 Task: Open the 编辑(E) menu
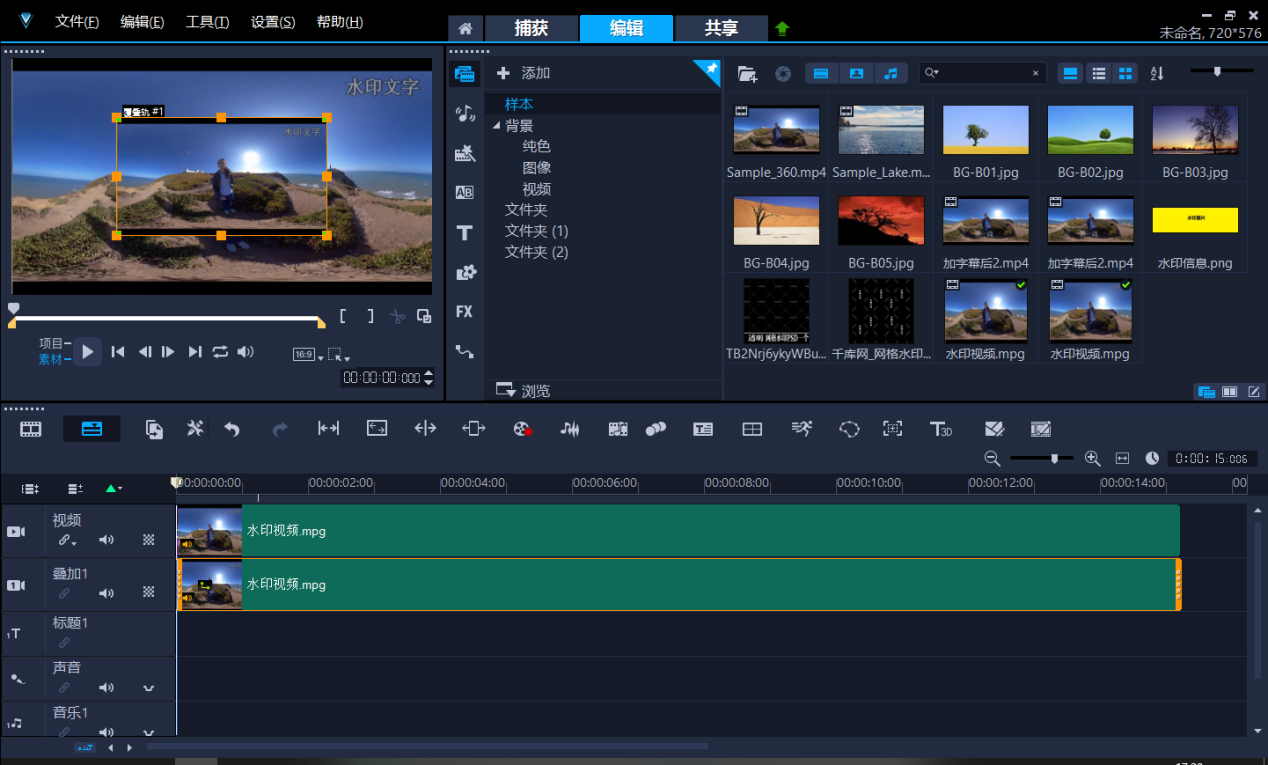(x=142, y=22)
